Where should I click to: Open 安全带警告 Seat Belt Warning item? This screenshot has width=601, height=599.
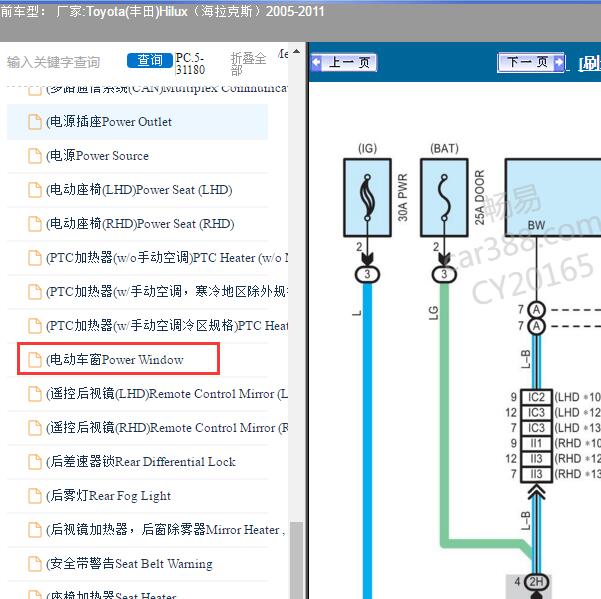(137, 564)
